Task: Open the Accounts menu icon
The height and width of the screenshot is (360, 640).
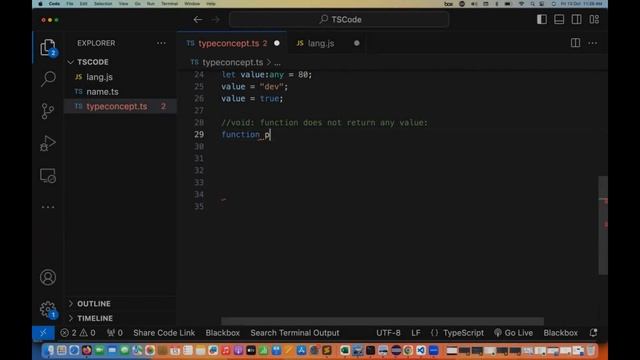Action: click(48, 277)
